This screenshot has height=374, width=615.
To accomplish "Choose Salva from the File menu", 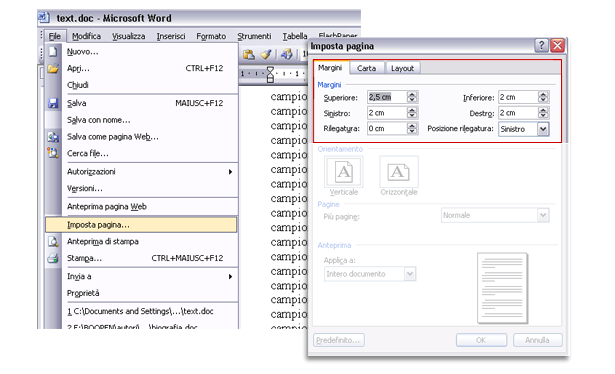I will point(141,103).
